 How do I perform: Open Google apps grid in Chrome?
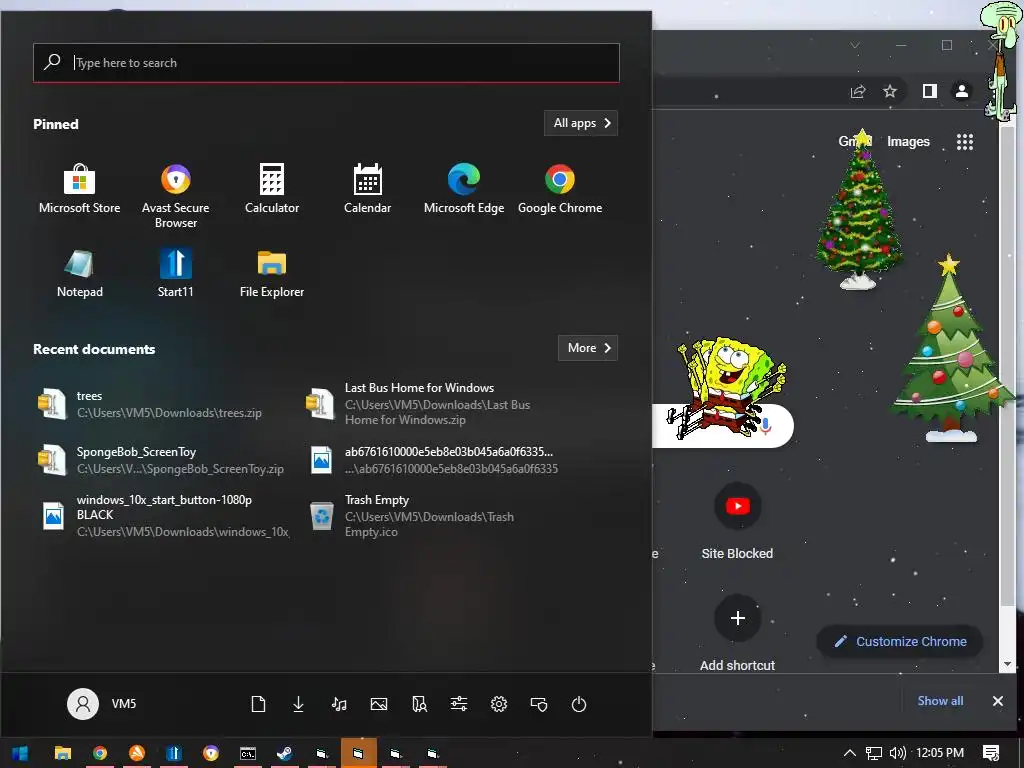point(965,142)
